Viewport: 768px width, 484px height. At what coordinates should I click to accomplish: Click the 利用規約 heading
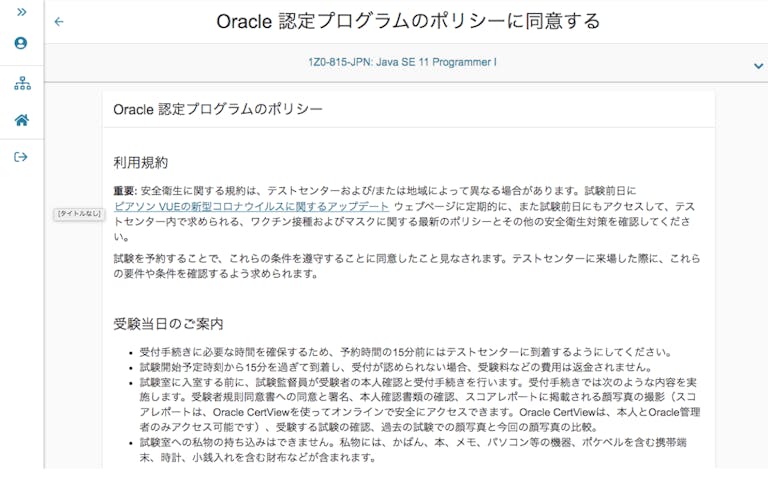coord(141,162)
